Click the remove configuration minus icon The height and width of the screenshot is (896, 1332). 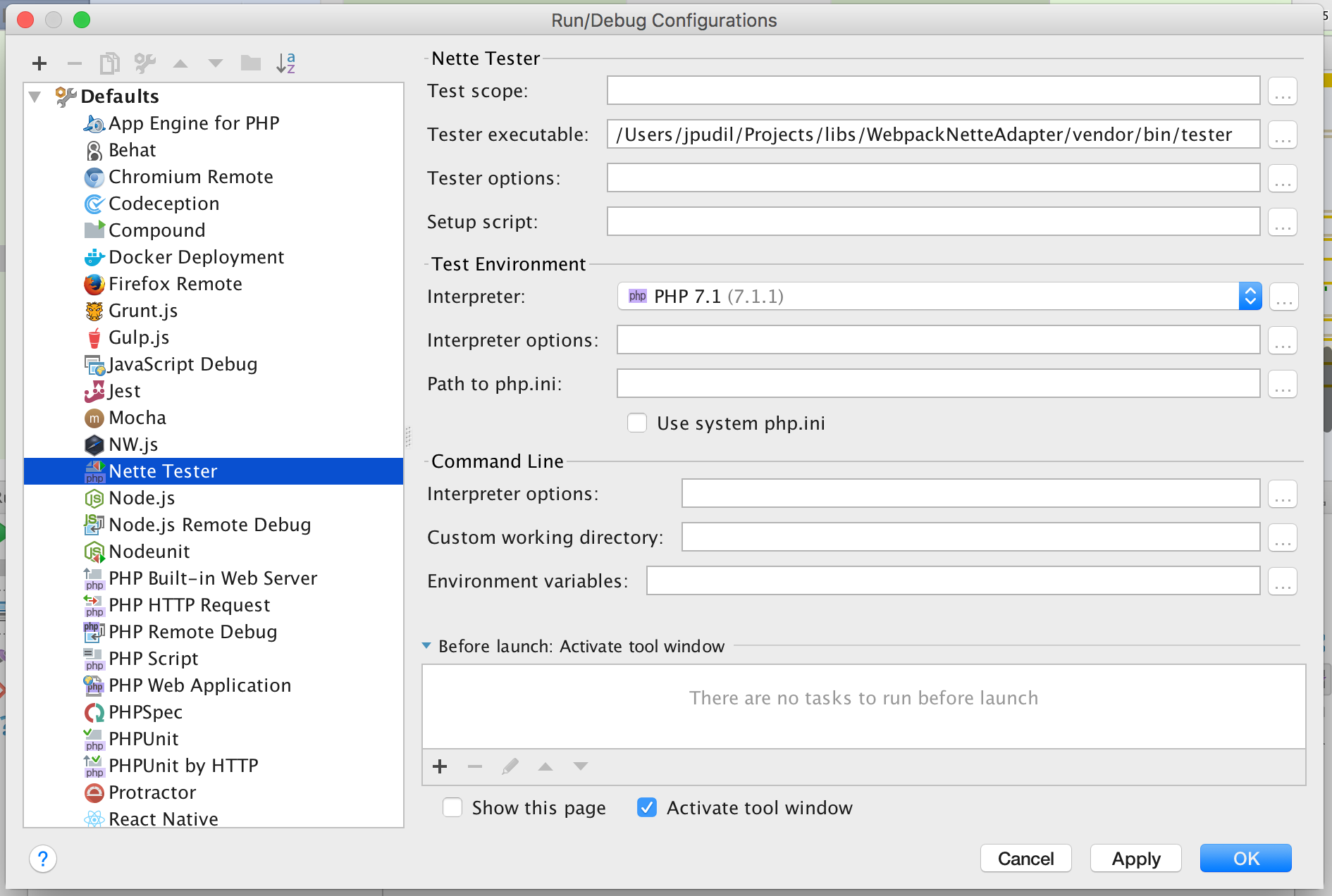[75, 63]
